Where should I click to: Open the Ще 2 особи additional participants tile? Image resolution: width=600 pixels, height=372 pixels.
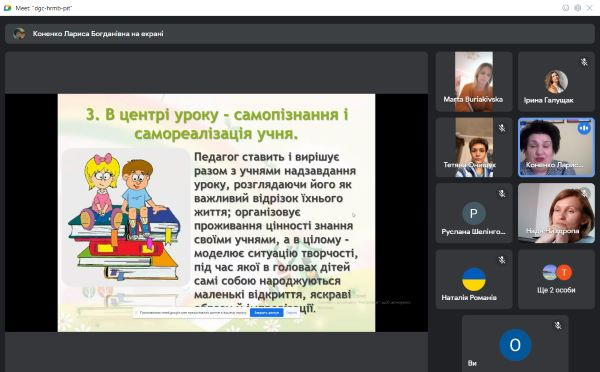click(556, 279)
